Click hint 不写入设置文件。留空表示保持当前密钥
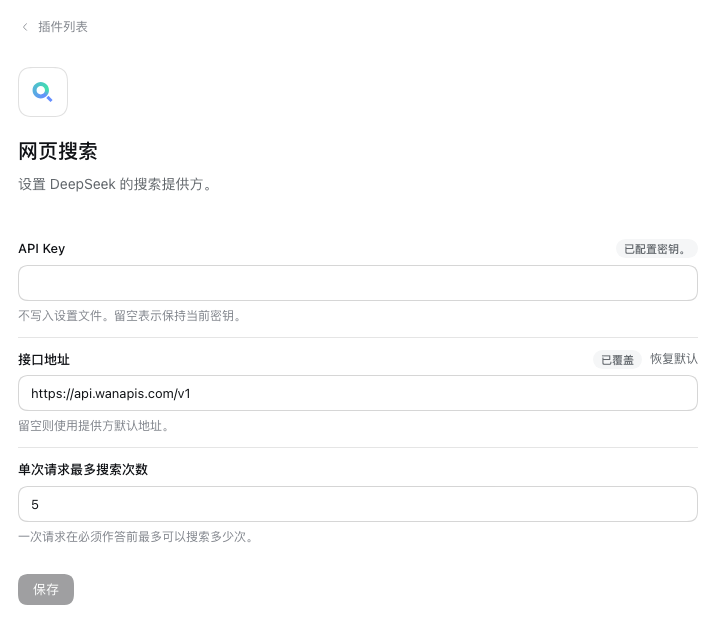Image resolution: width=716 pixels, height=620 pixels. coord(130,315)
